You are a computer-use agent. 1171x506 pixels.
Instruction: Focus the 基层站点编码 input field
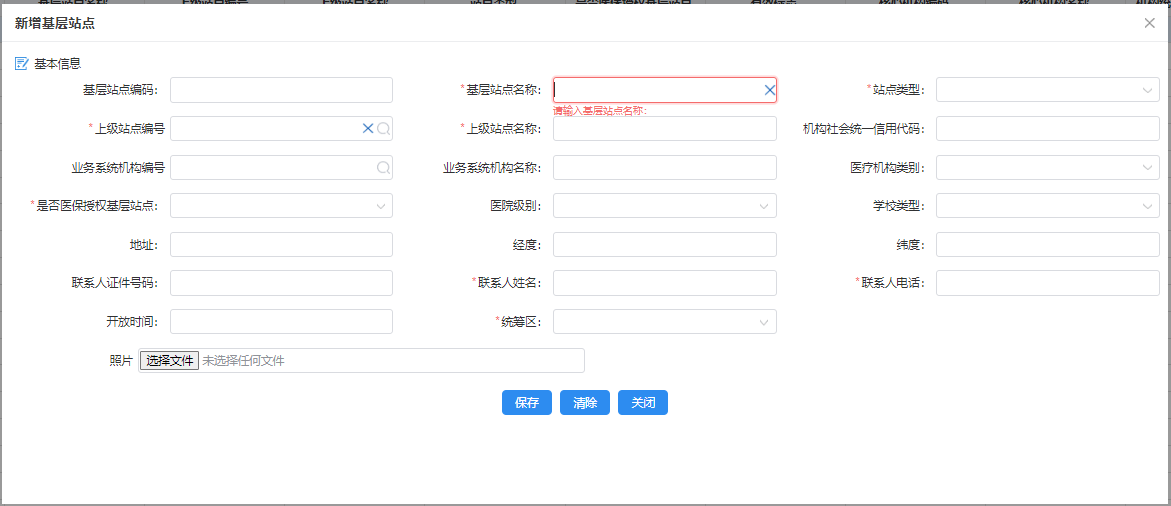tap(281, 90)
